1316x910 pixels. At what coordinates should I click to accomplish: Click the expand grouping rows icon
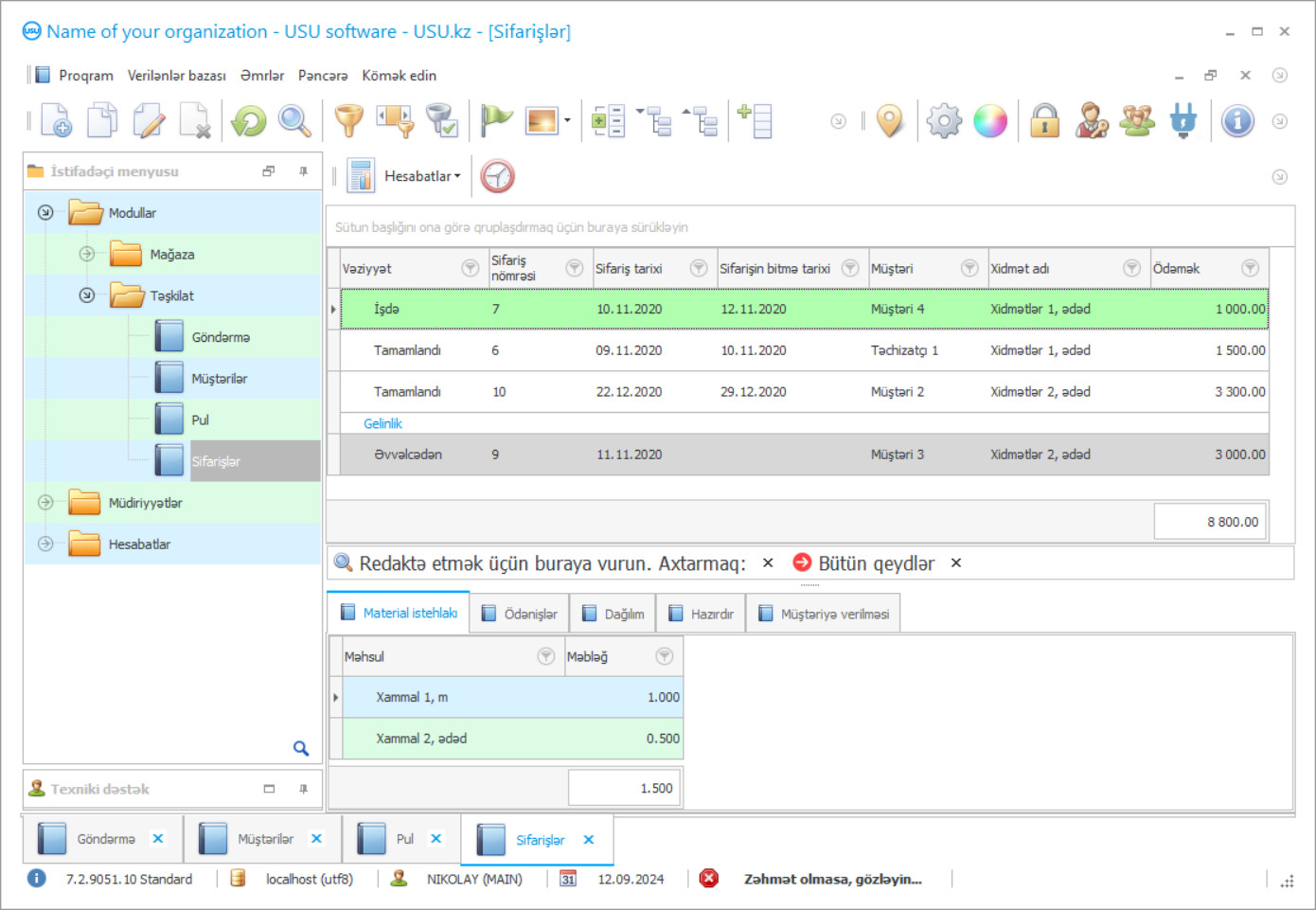click(608, 121)
